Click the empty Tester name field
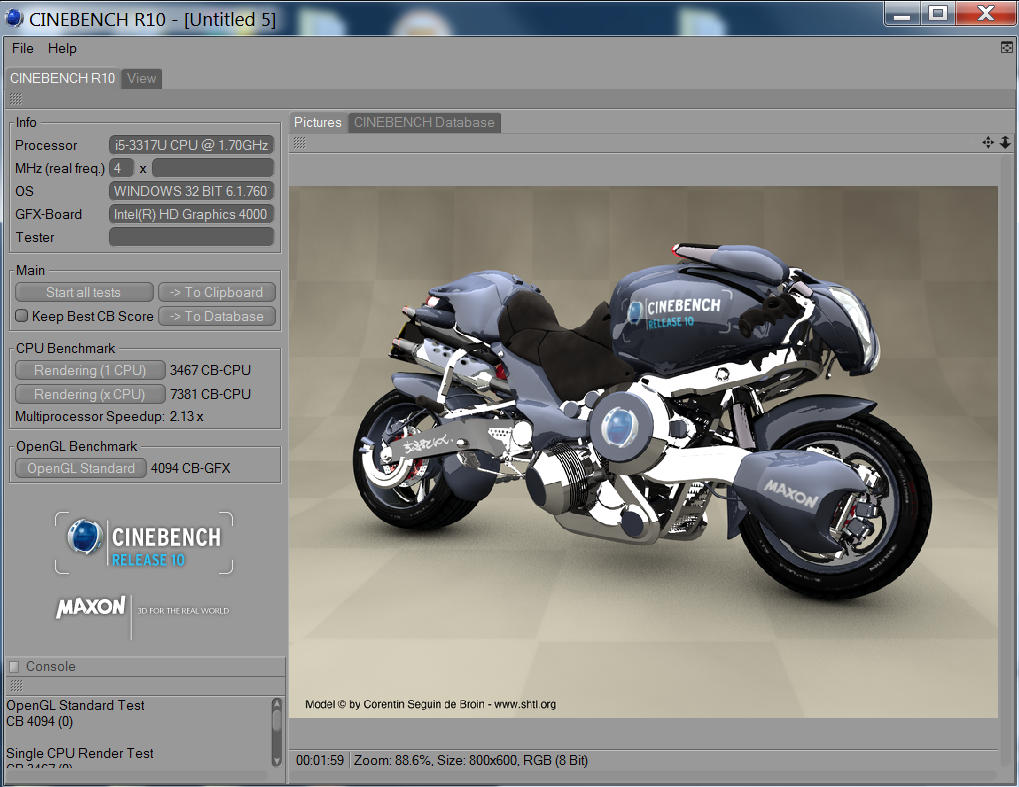Image resolution: width=1019 pixels, height=787 pixels. [191, 237]
